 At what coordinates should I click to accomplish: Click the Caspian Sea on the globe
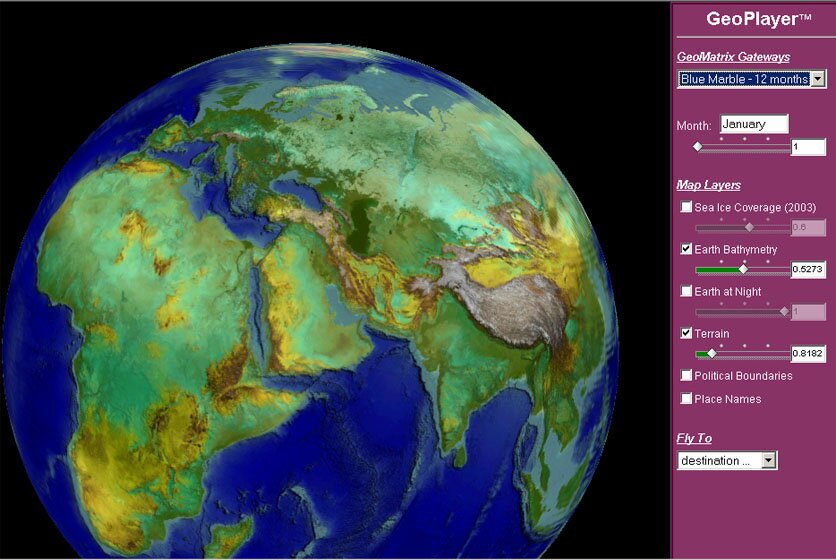click(363, 224)
